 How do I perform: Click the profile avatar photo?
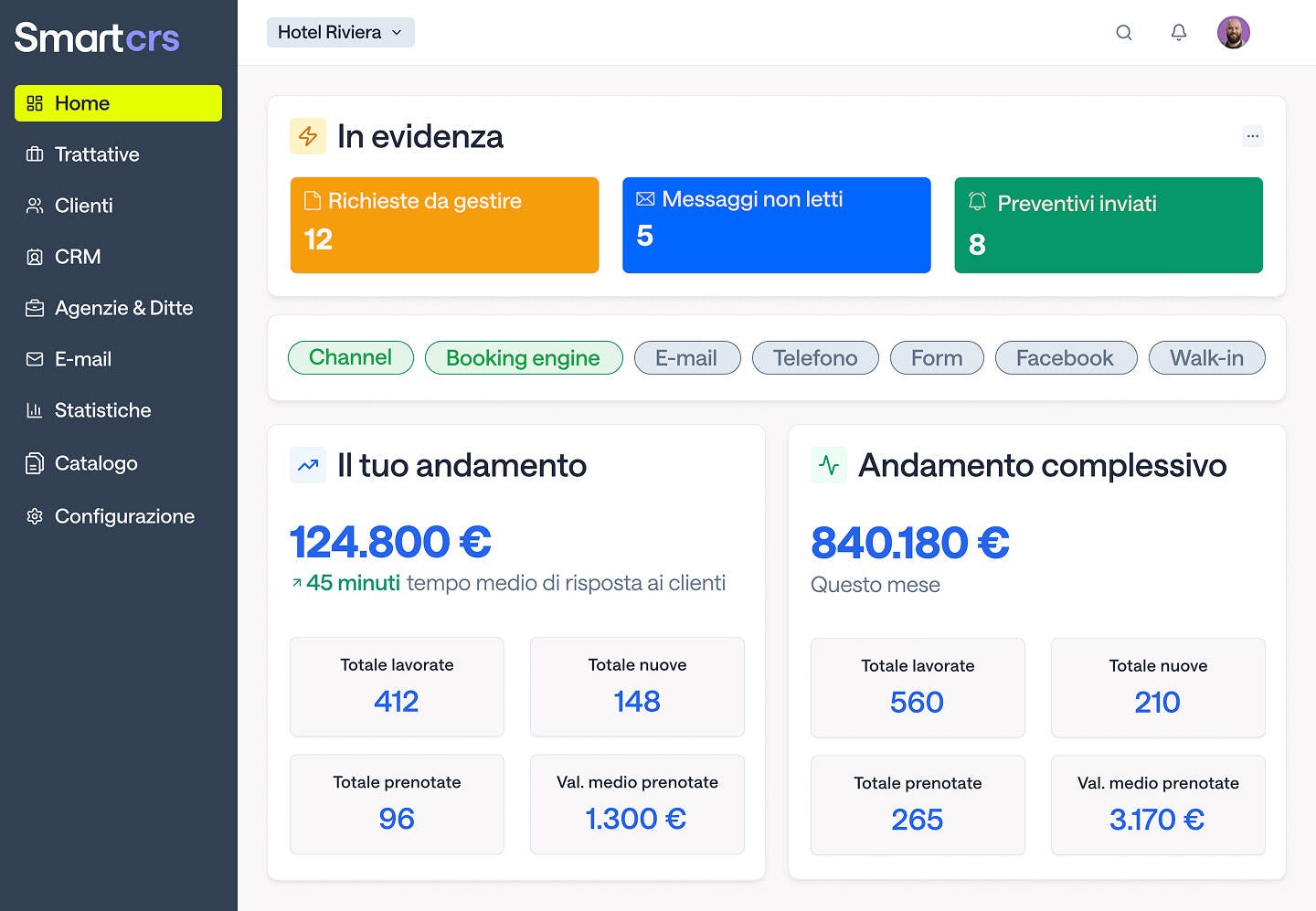pyautogui.click(x=1234, y=32)
